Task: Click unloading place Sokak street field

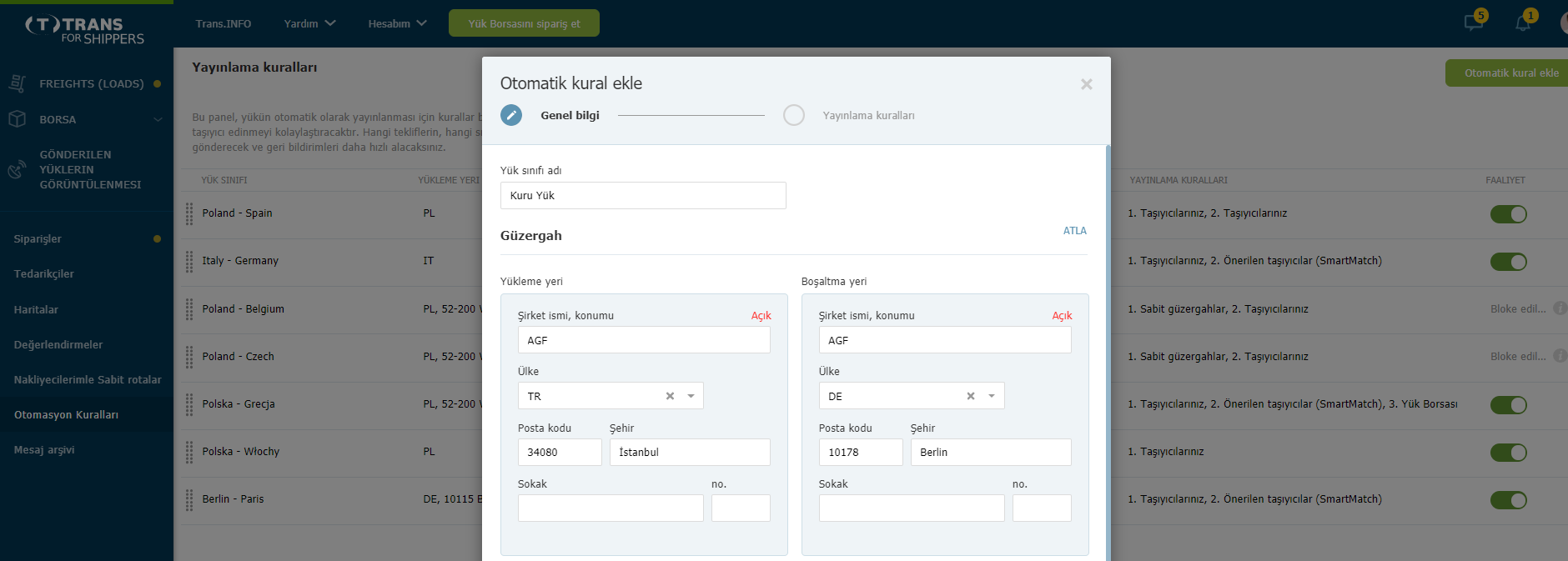Action: tap(912, 508)
